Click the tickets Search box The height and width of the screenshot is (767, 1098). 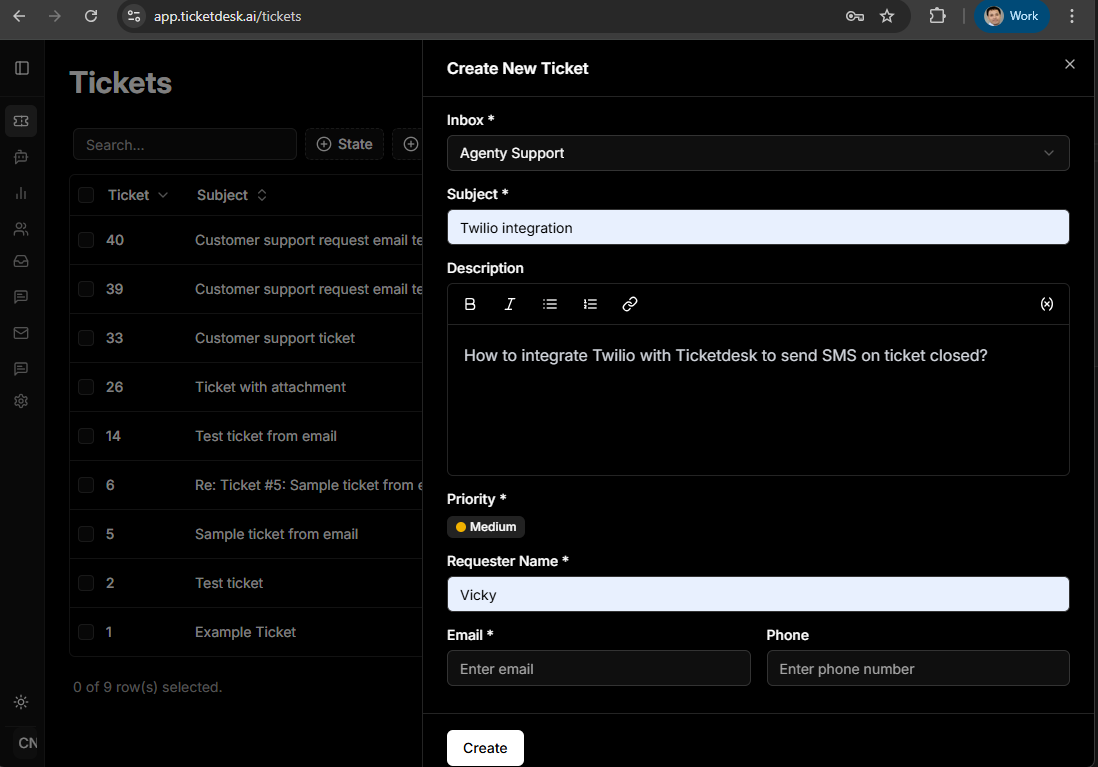[185, 145]
